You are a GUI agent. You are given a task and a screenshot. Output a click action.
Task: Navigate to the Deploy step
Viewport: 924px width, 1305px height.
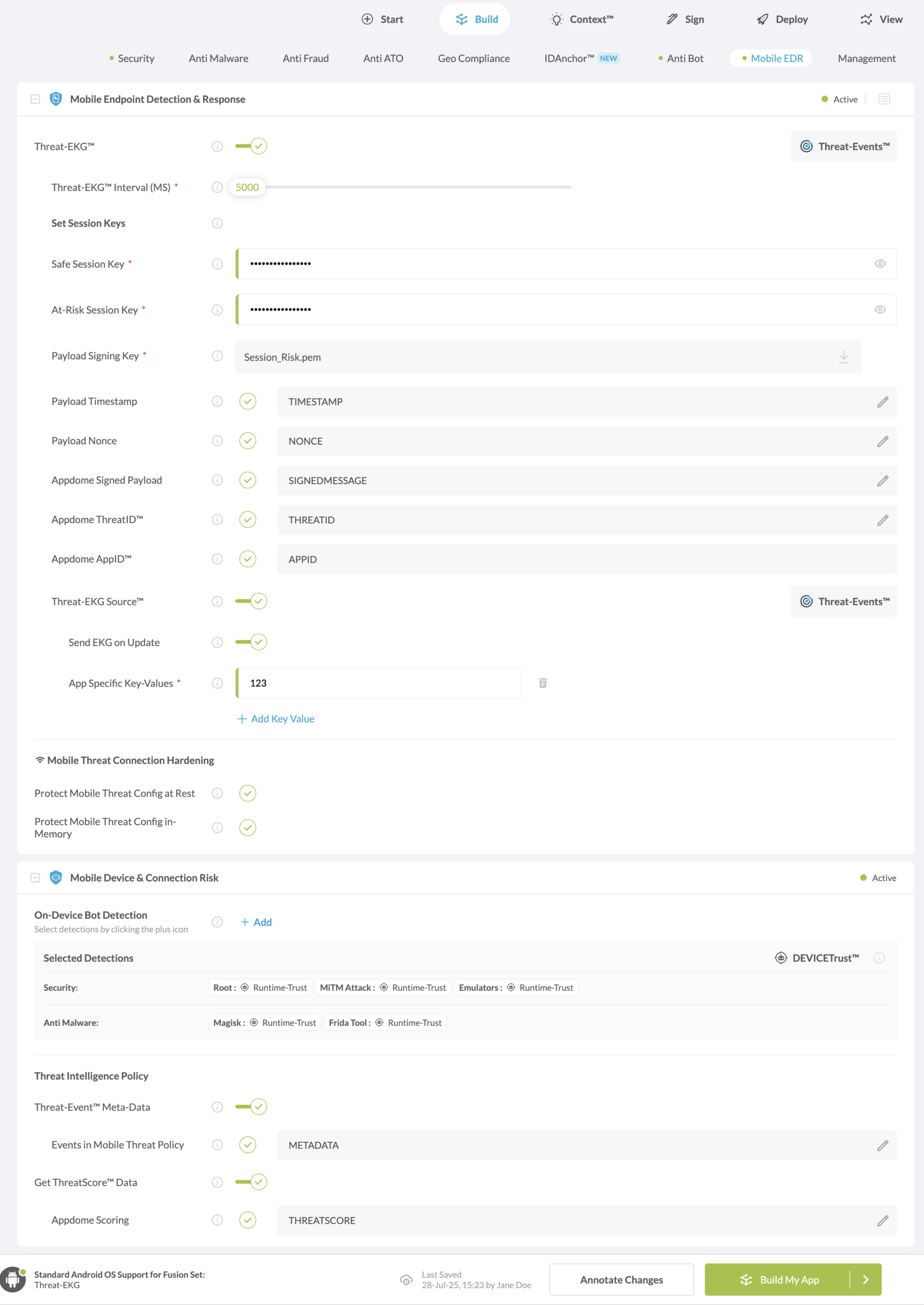point(782,19)
